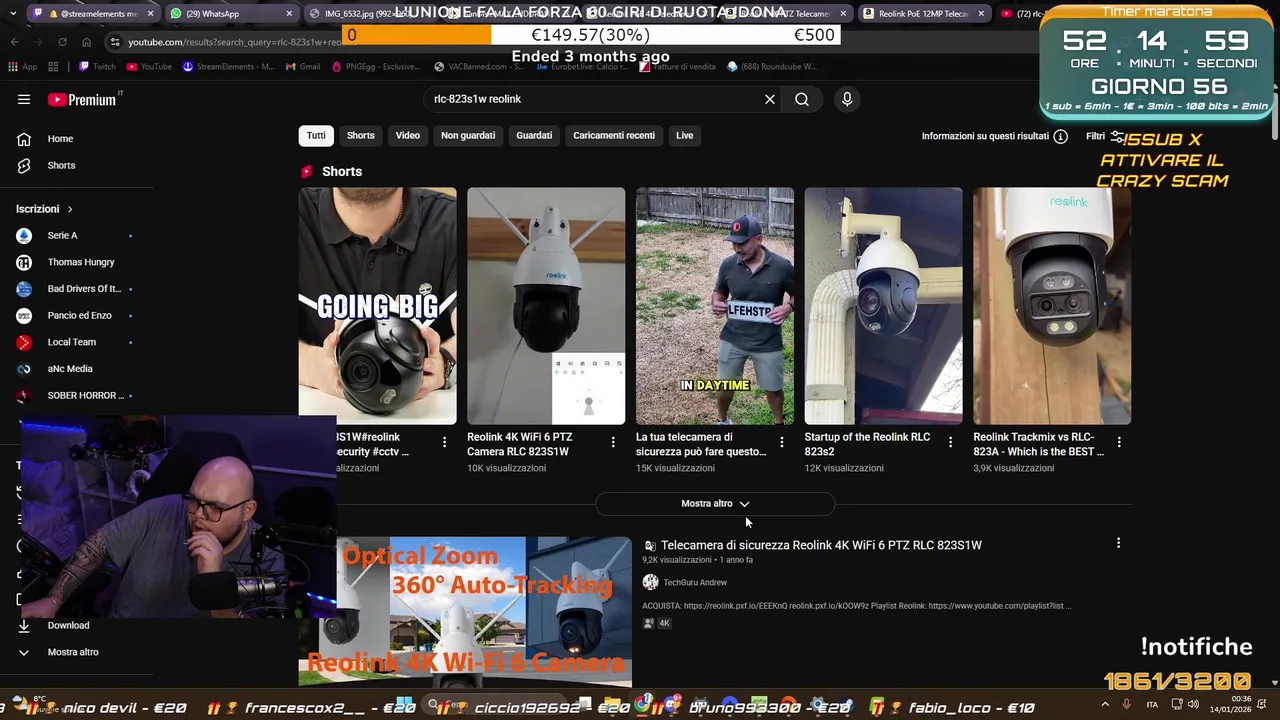This screenshot has height=720, width=1280.
Task: Click the info icon beside Informazioni su questi risultati
Action: (1061, 136)
